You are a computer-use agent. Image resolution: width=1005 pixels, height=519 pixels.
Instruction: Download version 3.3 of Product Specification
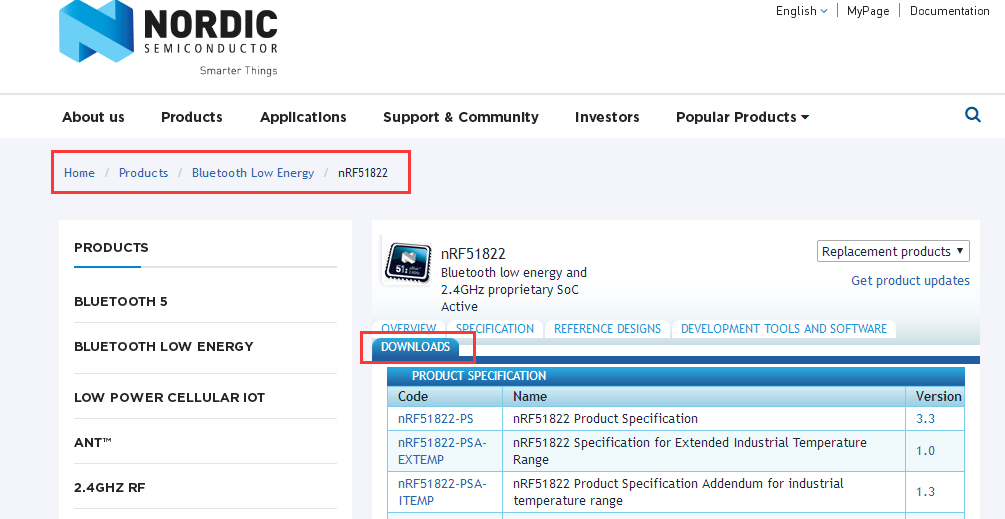925,419
